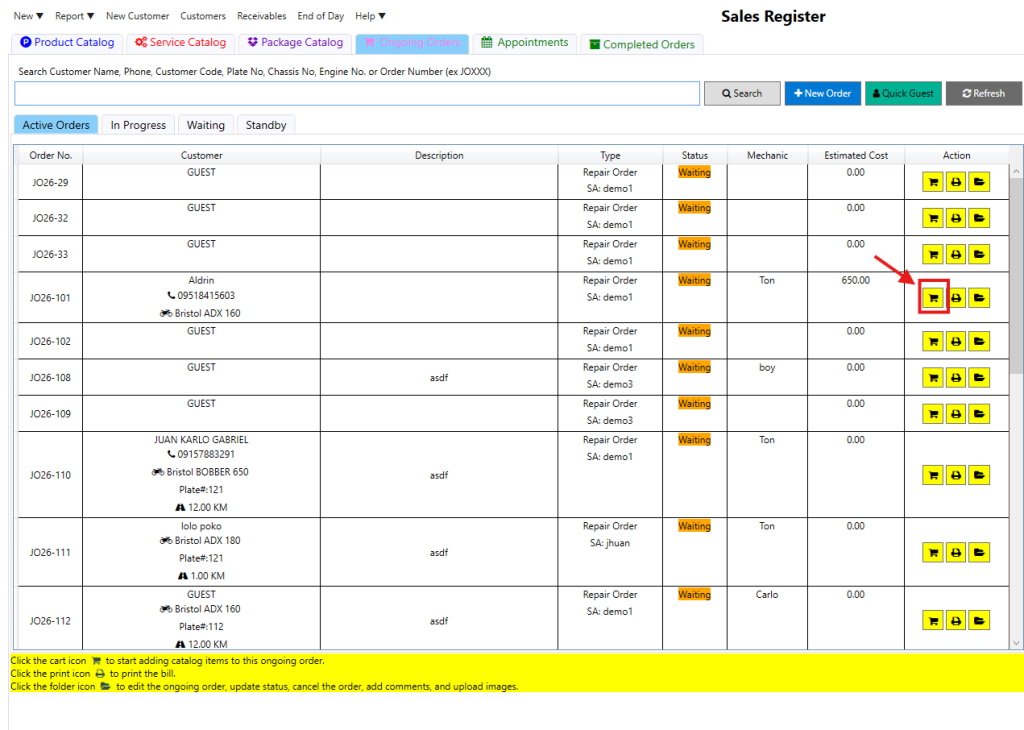
Task: Click the Refresh button
Action: pyautogui.click(x=983, y=93)
